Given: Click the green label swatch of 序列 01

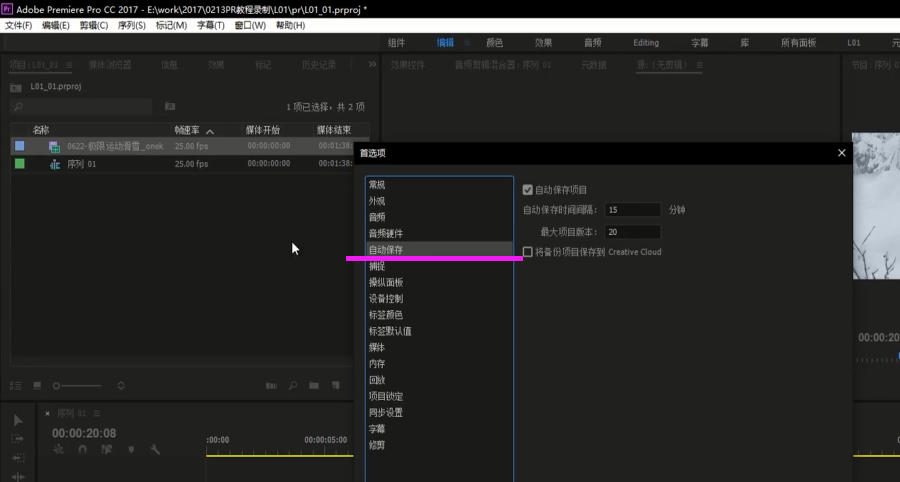Looking at the screenshot, I should tap(20, 164).
